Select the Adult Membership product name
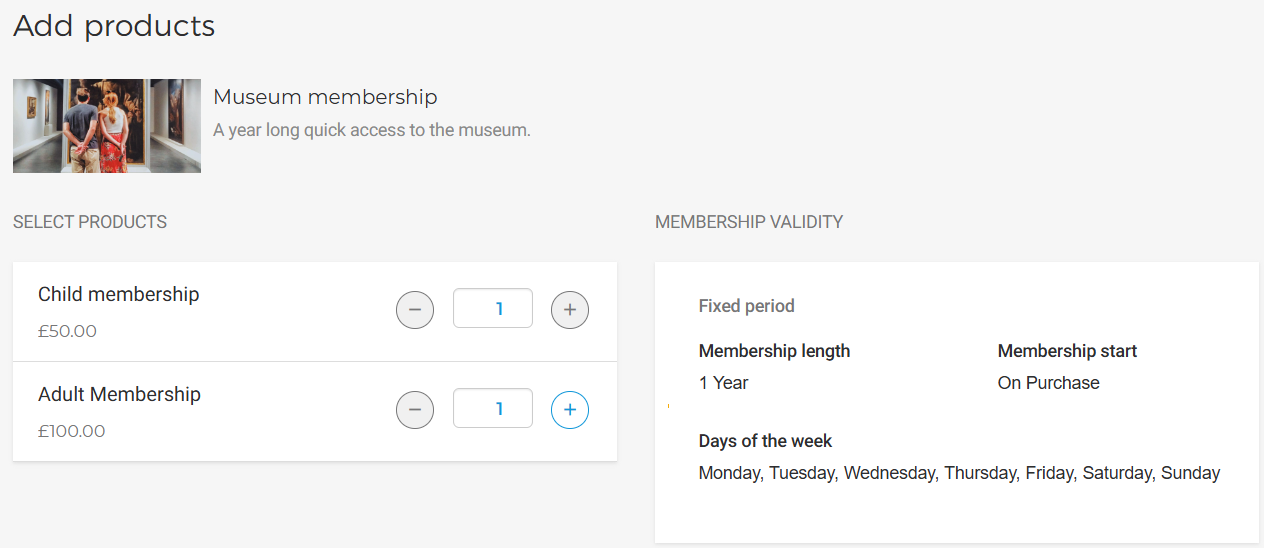Screen dimensions: 1264x548 point(119,394)
